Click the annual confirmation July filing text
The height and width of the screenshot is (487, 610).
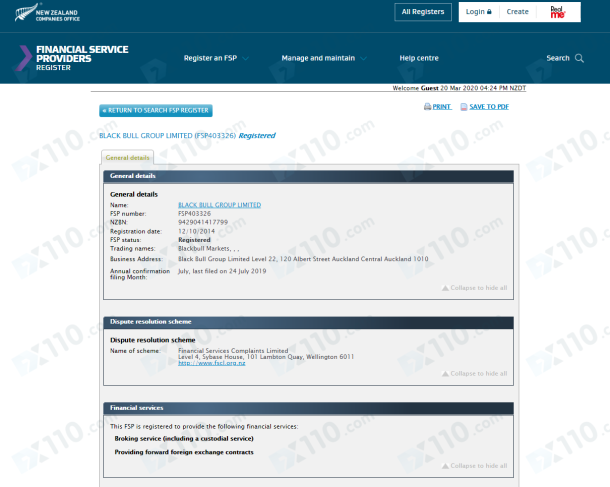(x=222, y=271)
